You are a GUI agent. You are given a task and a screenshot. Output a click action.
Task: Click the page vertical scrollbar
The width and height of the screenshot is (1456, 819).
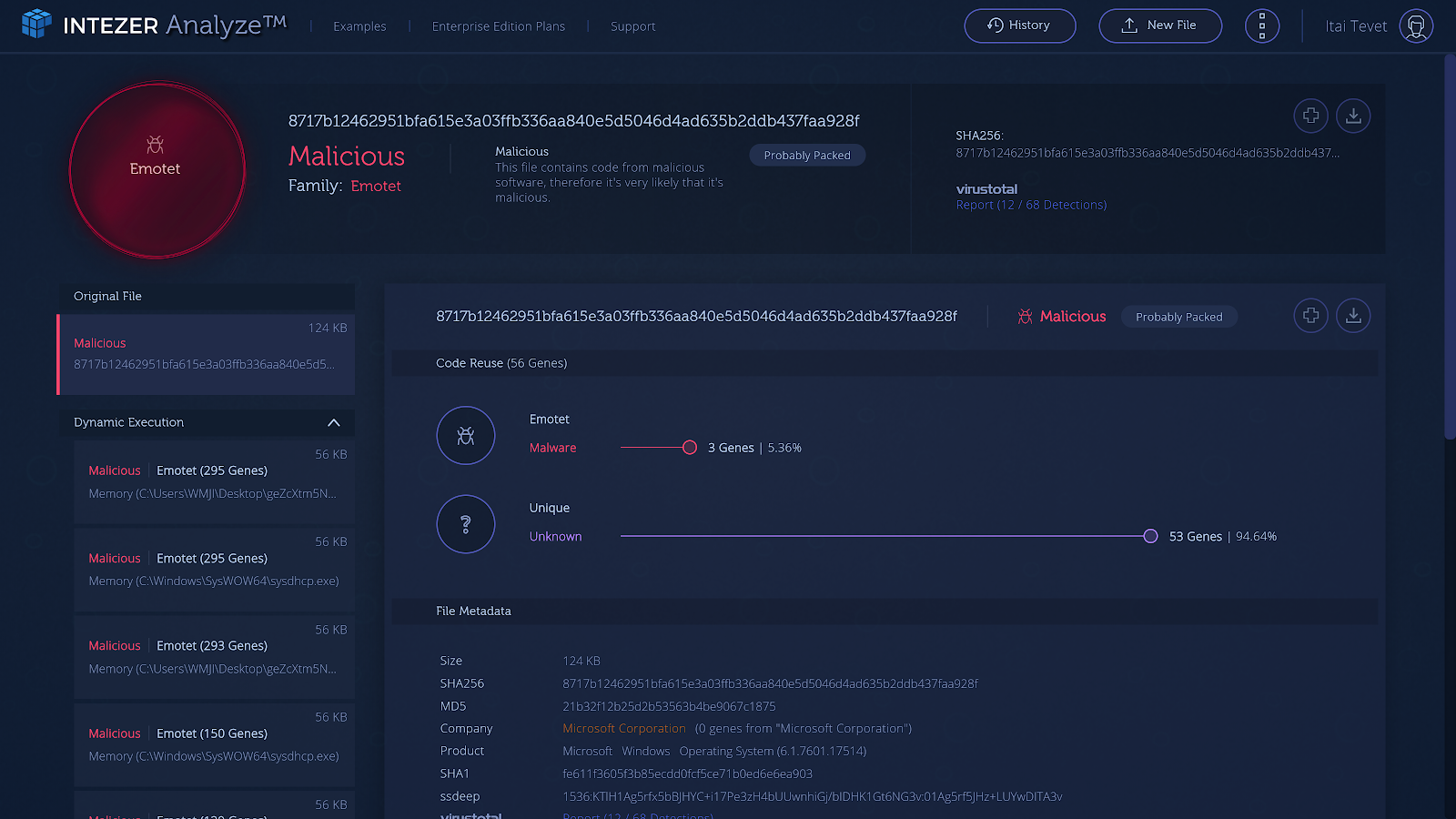tap(1450, 247)
